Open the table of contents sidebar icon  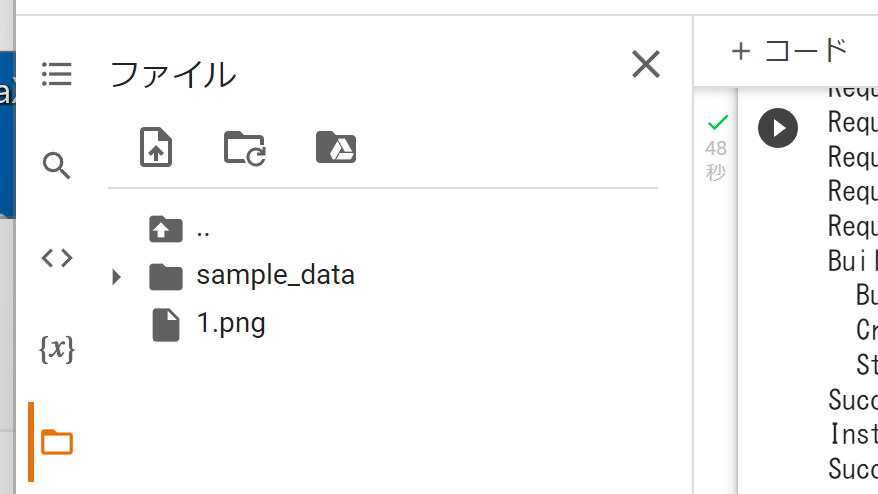(x=57, y=74)
